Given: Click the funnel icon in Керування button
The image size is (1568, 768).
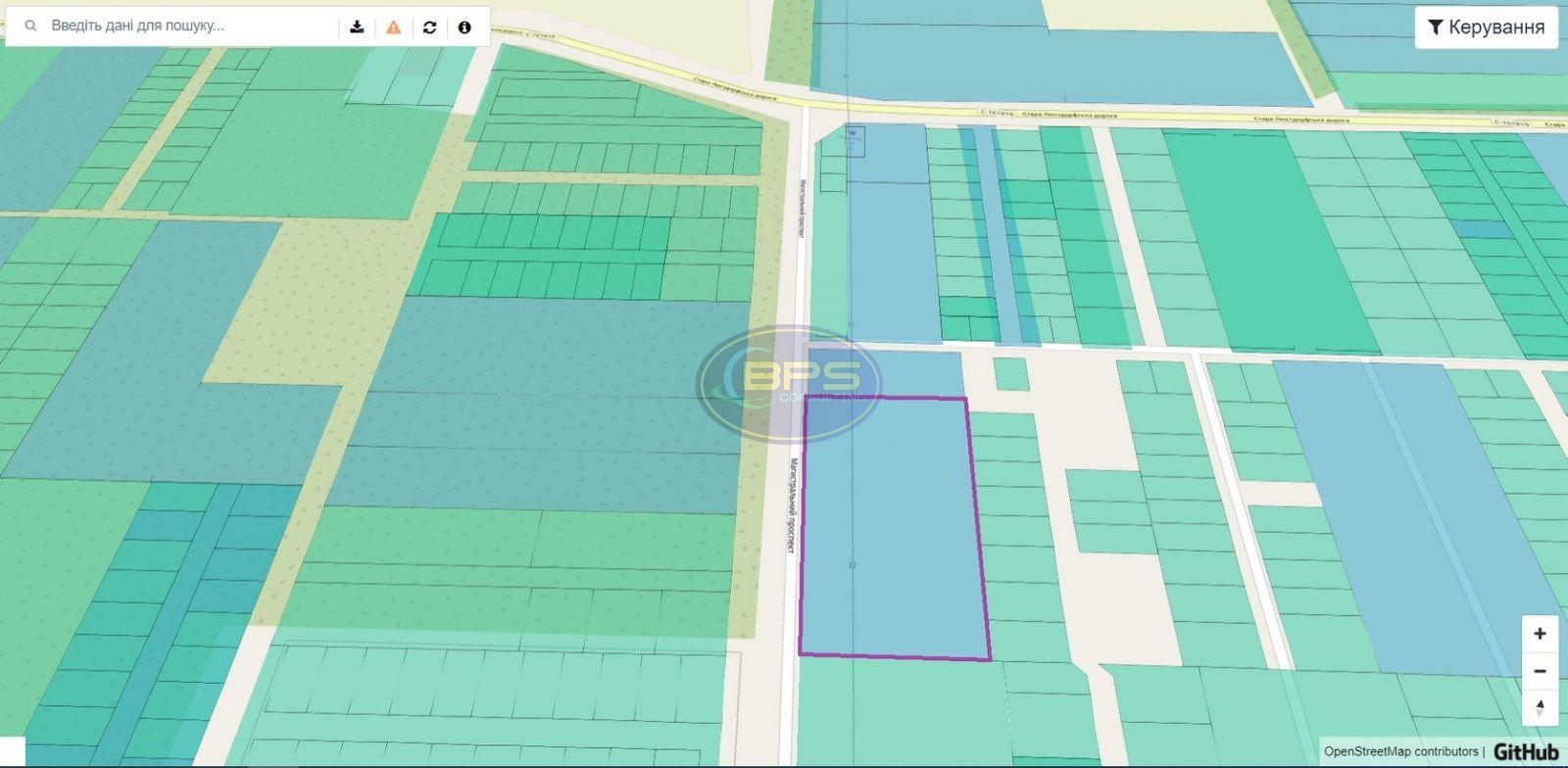Looking at the screenshot, I should point(1435,27).
